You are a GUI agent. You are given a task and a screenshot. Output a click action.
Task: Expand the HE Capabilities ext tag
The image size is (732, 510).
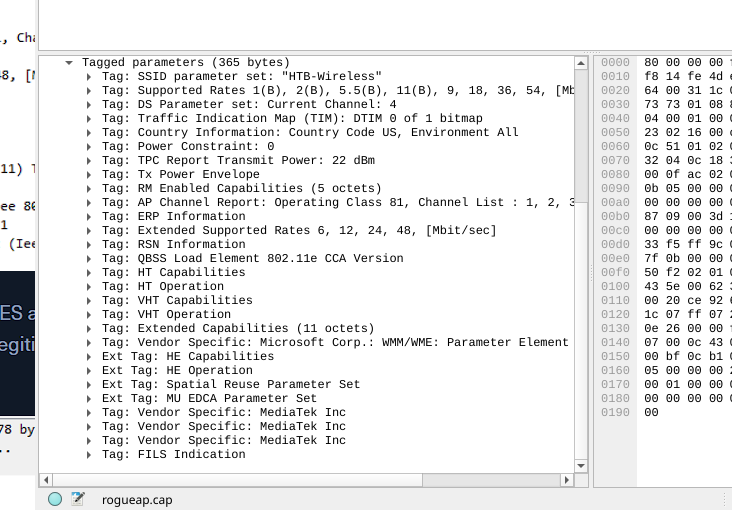click(x=89, y=357)
